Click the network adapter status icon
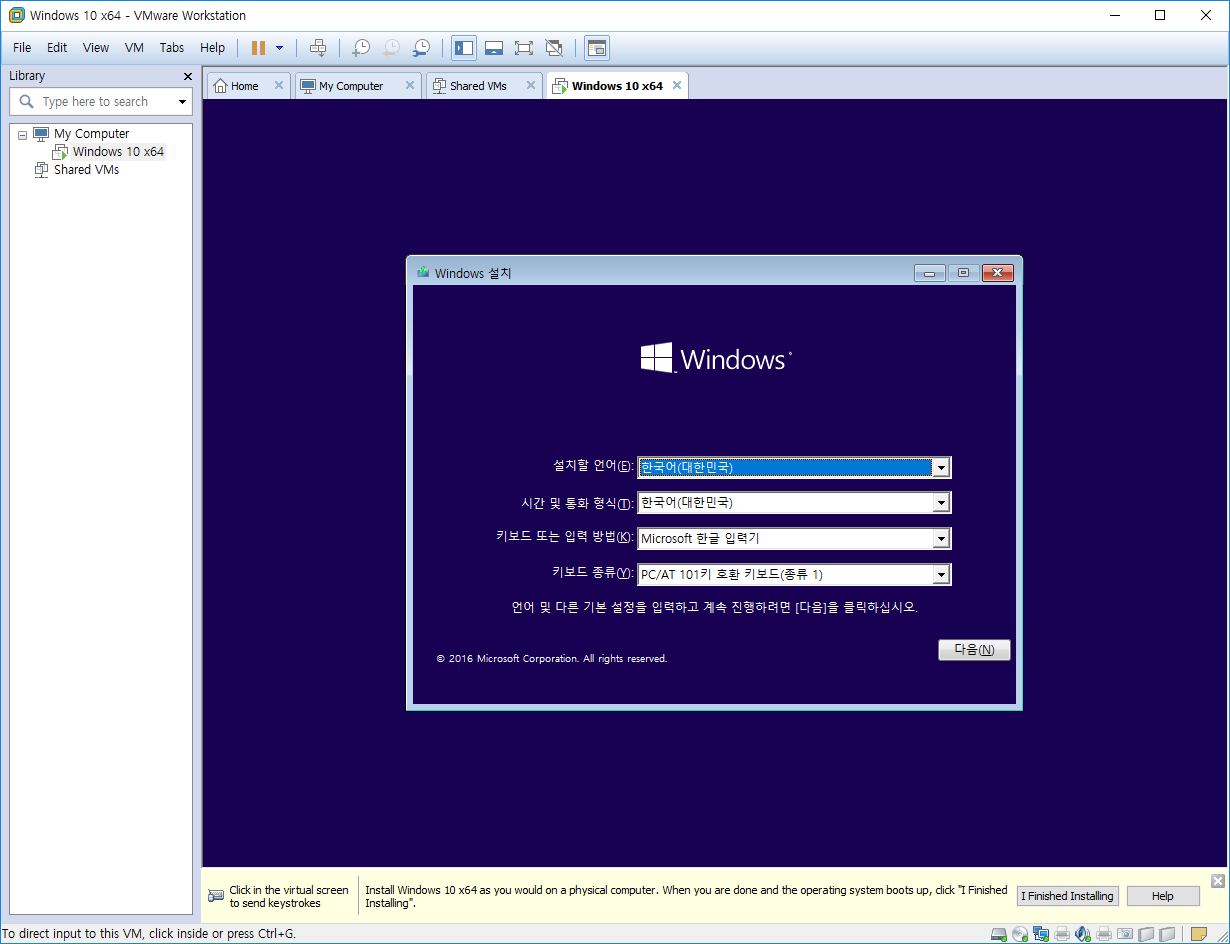 click(1041, 934)
